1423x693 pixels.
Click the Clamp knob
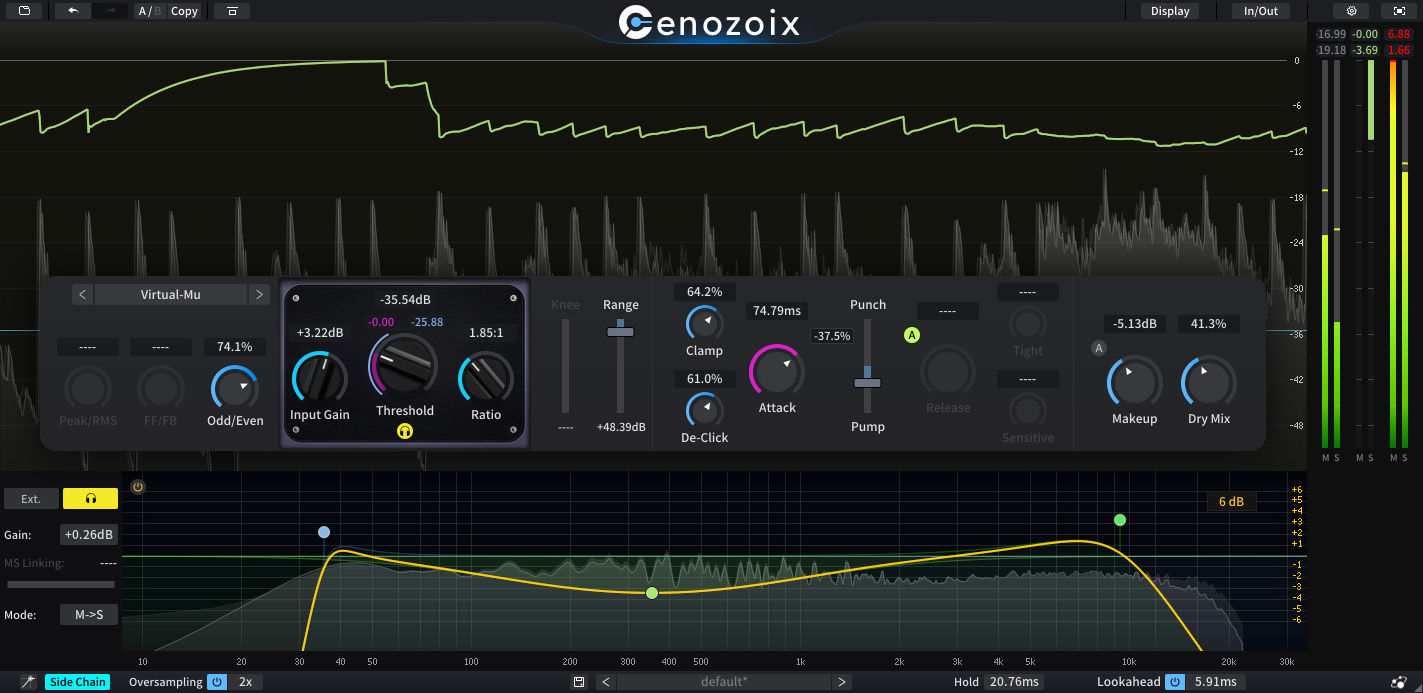704,324
